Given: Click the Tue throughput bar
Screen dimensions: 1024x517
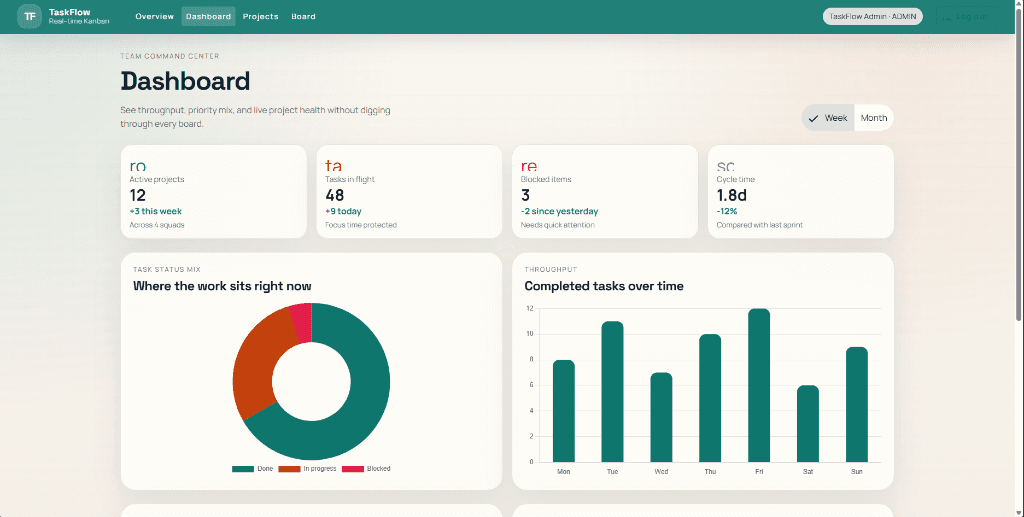Looking at the screenshot, I should [x=612, y=392].
